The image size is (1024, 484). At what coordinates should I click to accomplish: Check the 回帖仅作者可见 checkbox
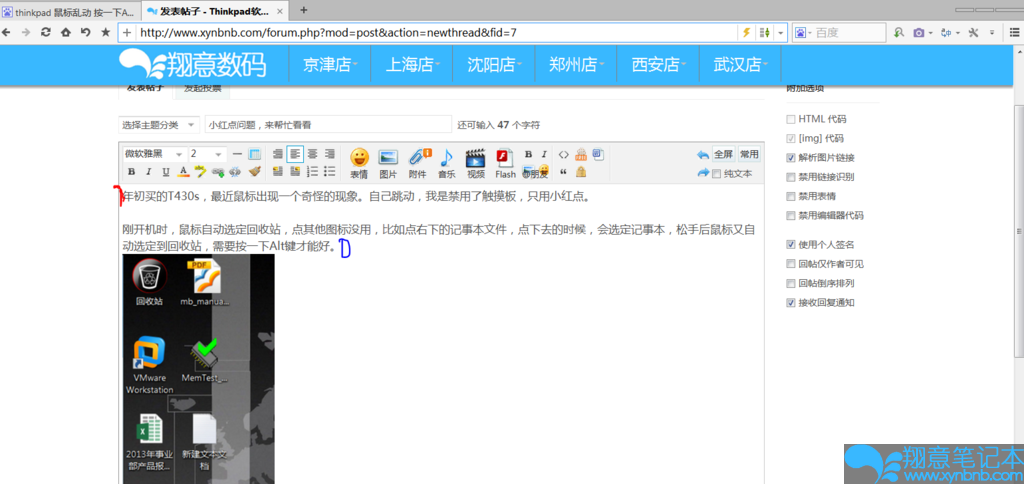pyautogui.click(x=791, y=264)
